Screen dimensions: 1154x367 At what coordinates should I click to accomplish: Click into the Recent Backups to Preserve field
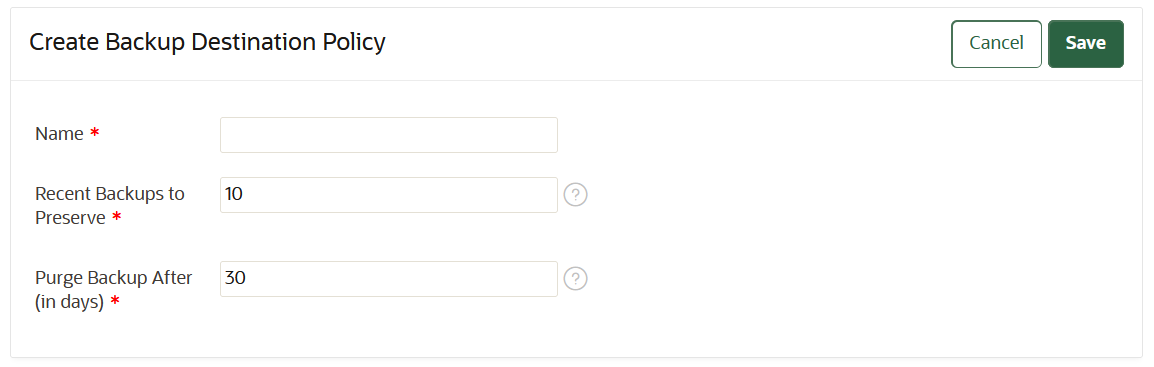coord(389,195)
